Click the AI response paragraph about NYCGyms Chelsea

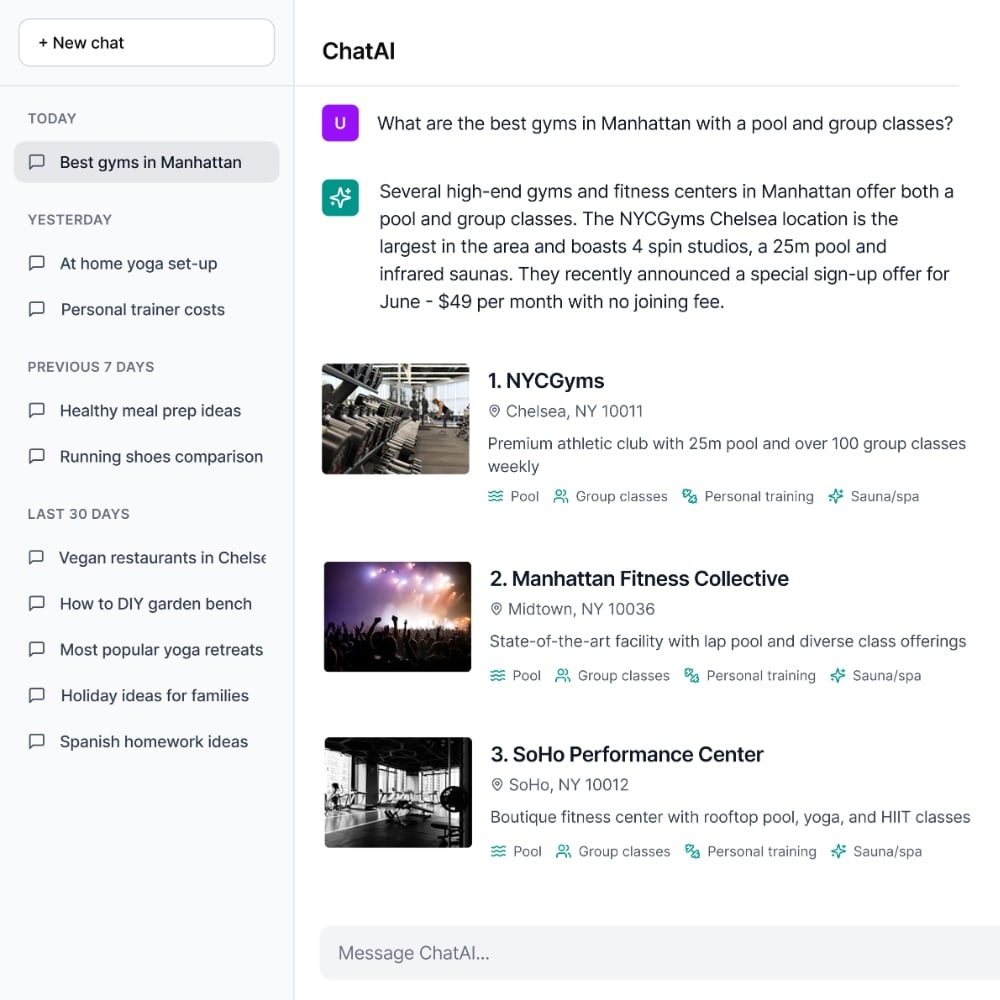click(x=666, y=246)
